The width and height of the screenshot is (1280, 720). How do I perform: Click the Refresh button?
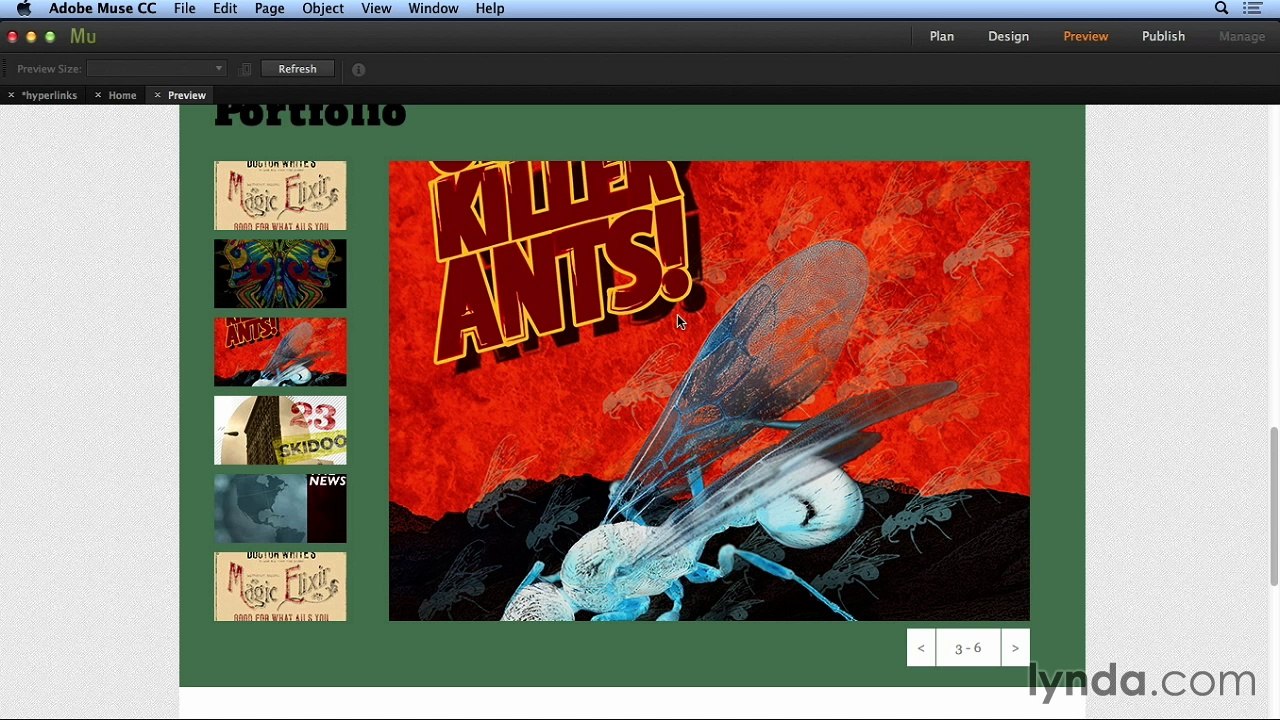(x=297, y=69)
